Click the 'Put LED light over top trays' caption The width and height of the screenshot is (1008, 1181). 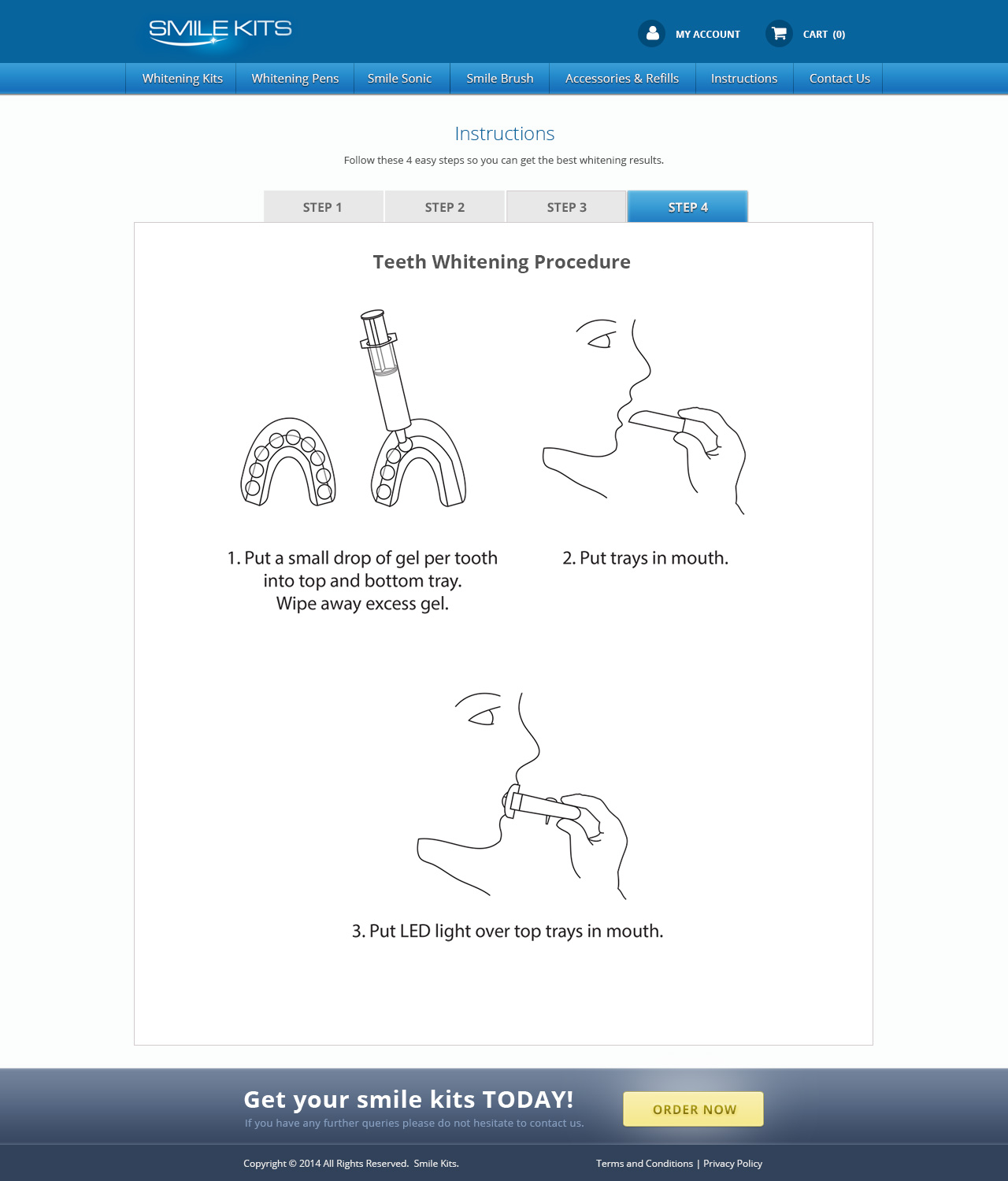[508, 931]
